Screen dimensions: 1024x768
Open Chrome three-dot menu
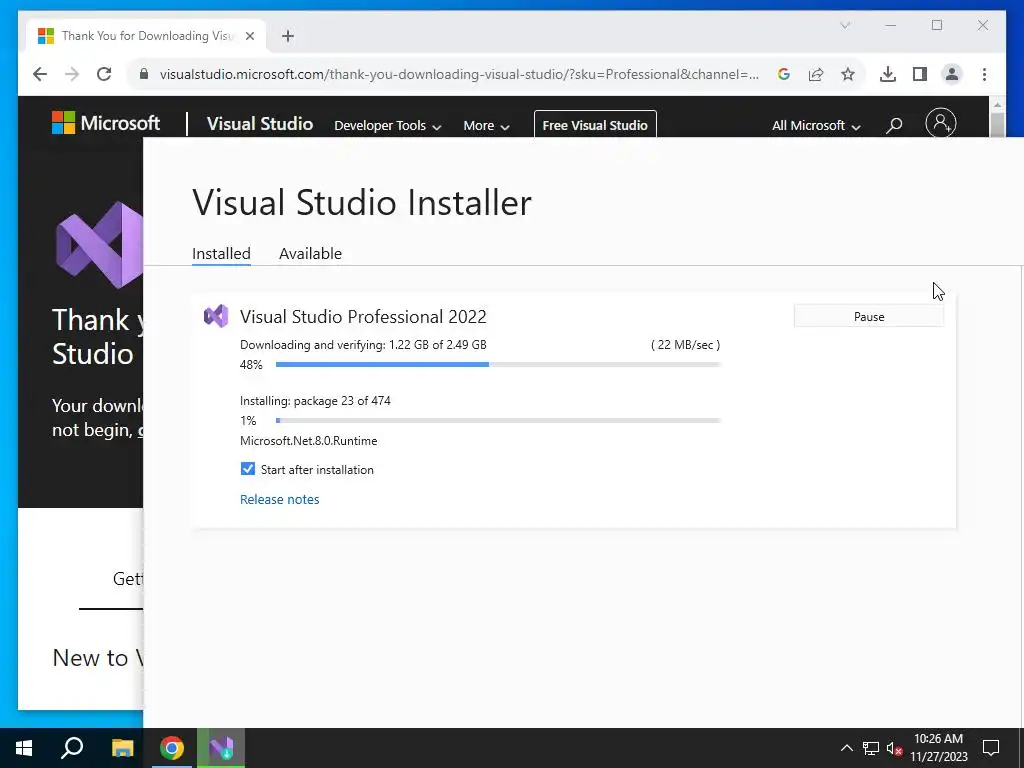(x=984, y=74)
